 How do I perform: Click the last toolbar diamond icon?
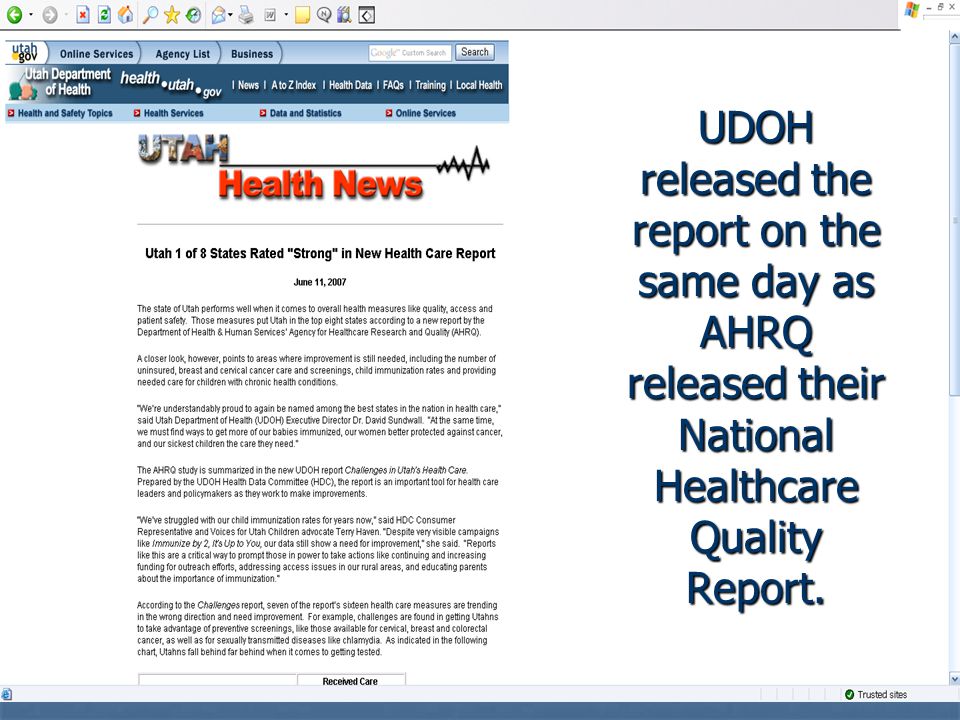(x=366, y=15)
